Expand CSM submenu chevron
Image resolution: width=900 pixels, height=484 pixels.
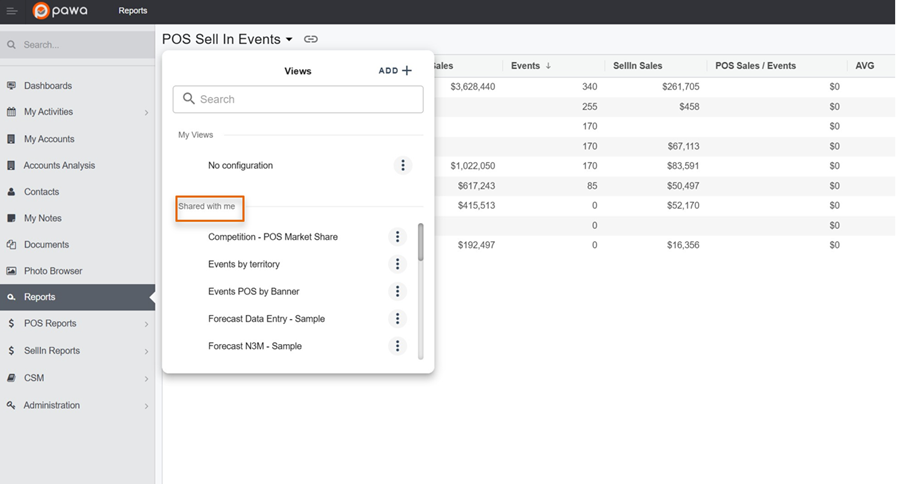click(x=146, y=379)
